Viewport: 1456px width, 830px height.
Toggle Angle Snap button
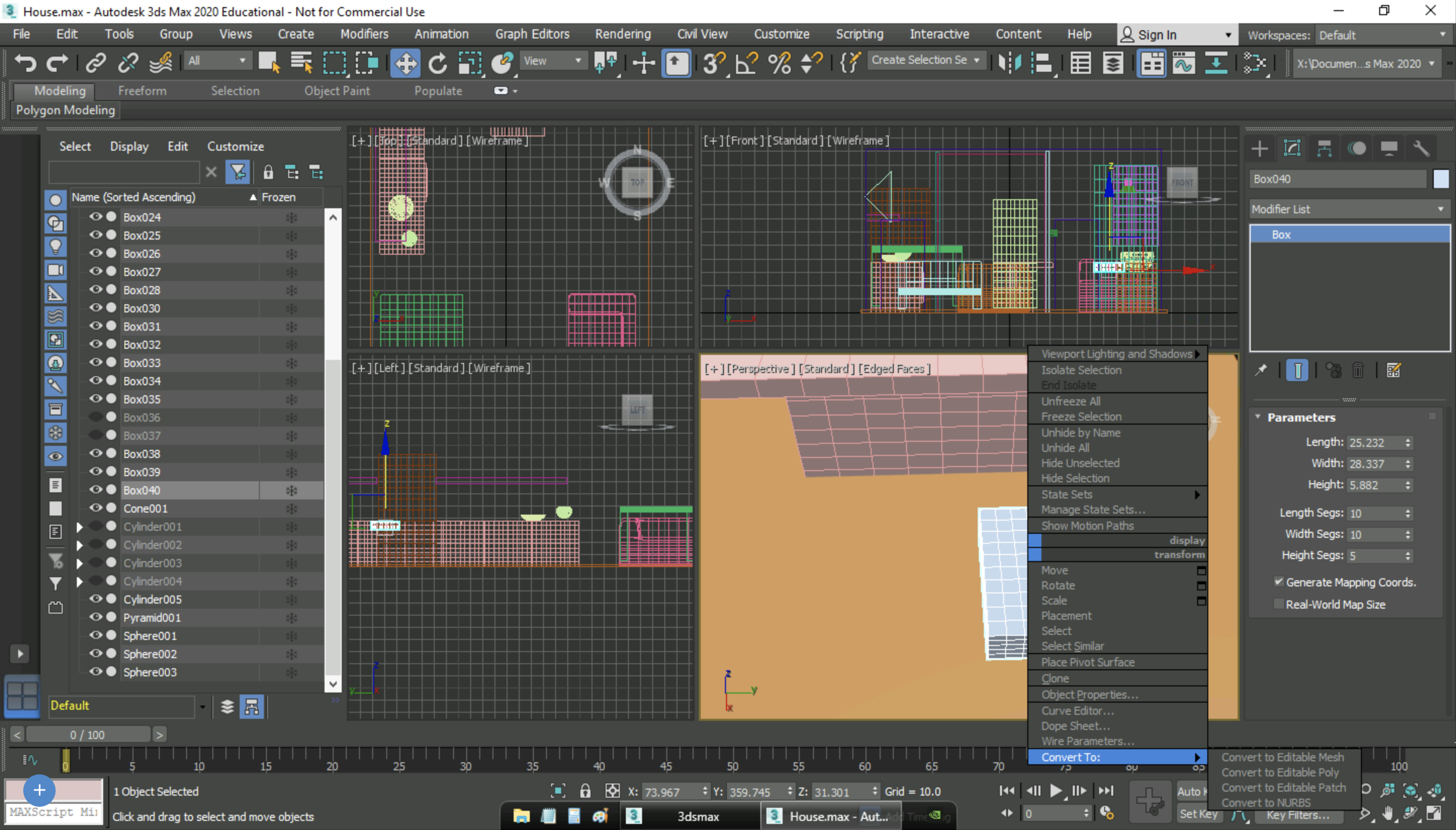pos(746,62)
